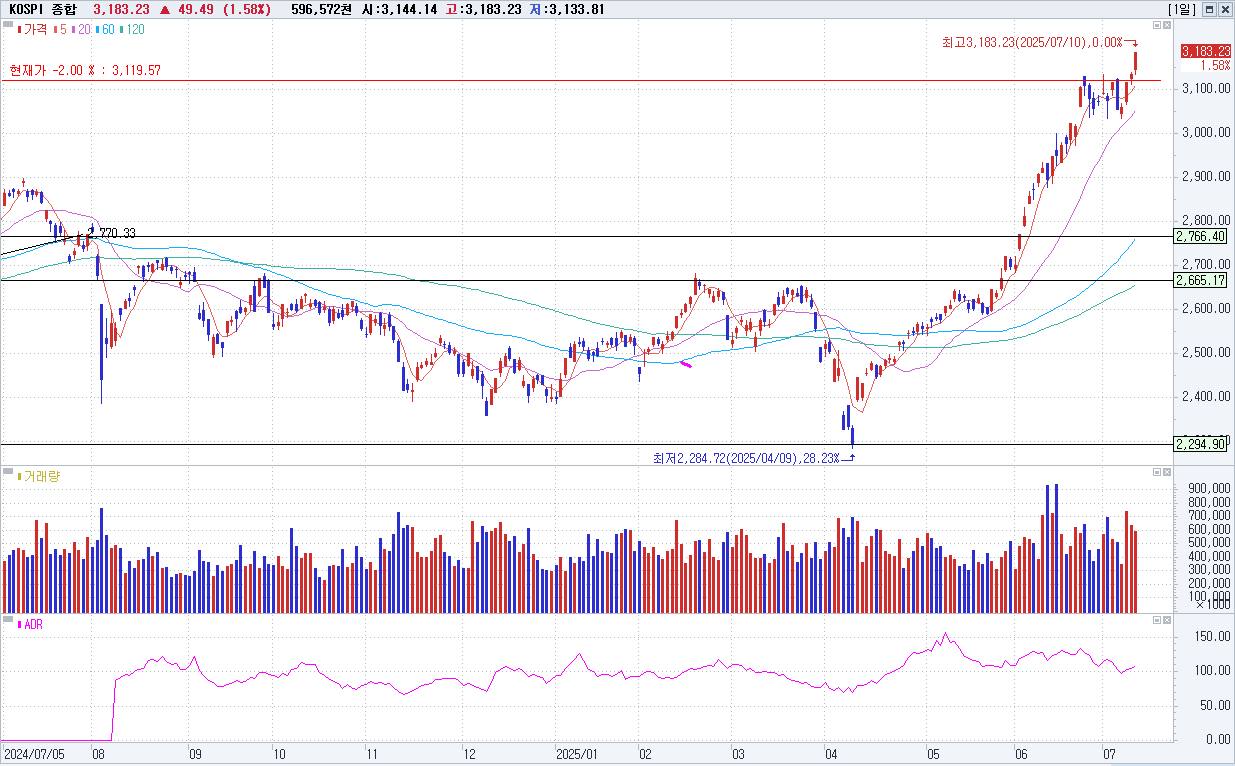The height and width of the screenshot is (766, 1235).
Task: Click the 최저2,284.72(2025/04/09) annotation
Action: tap(747, 458)
